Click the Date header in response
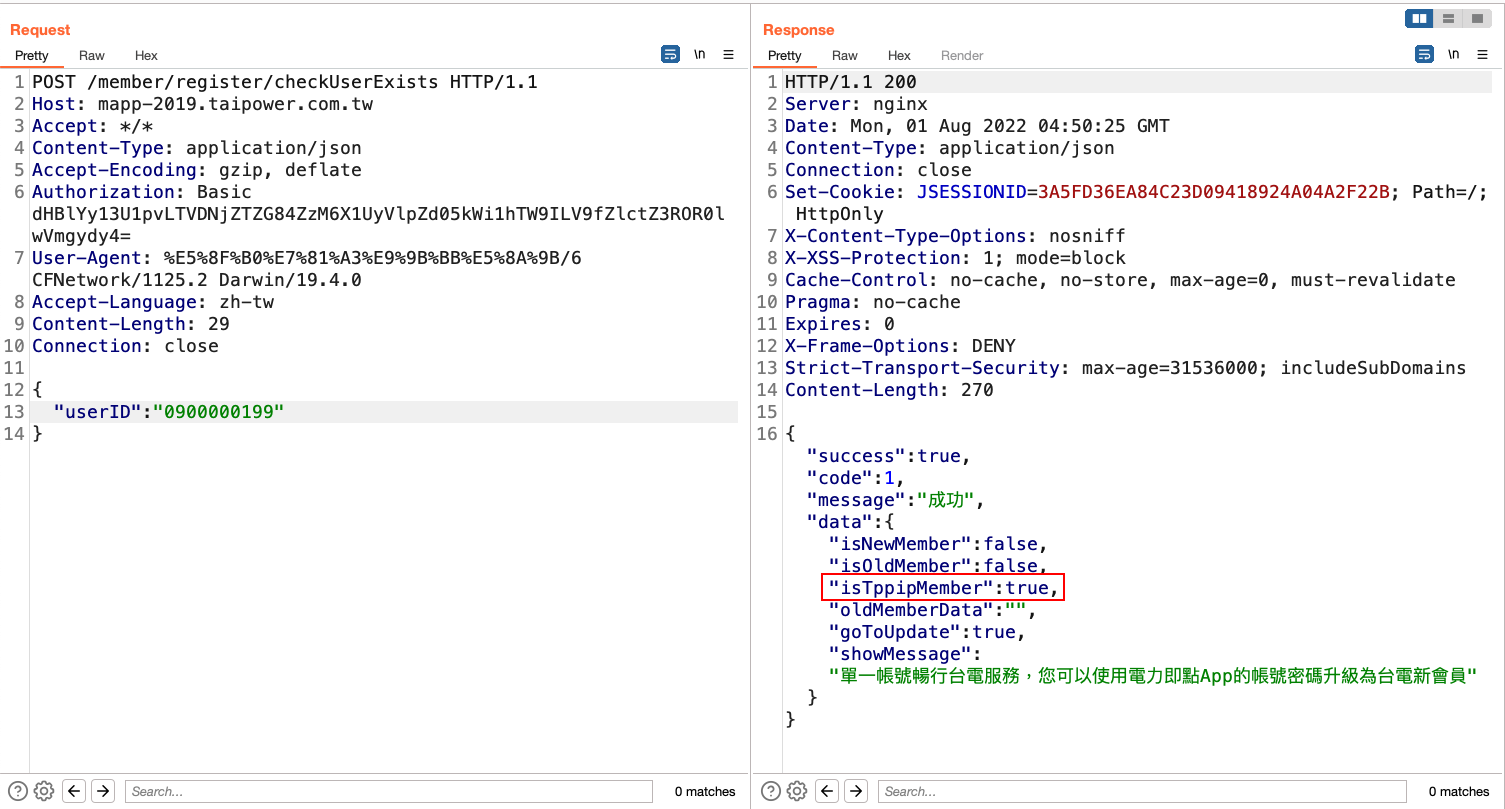Image resolution: width=1505 pixels, height=809 pixels. pos(977,126)
